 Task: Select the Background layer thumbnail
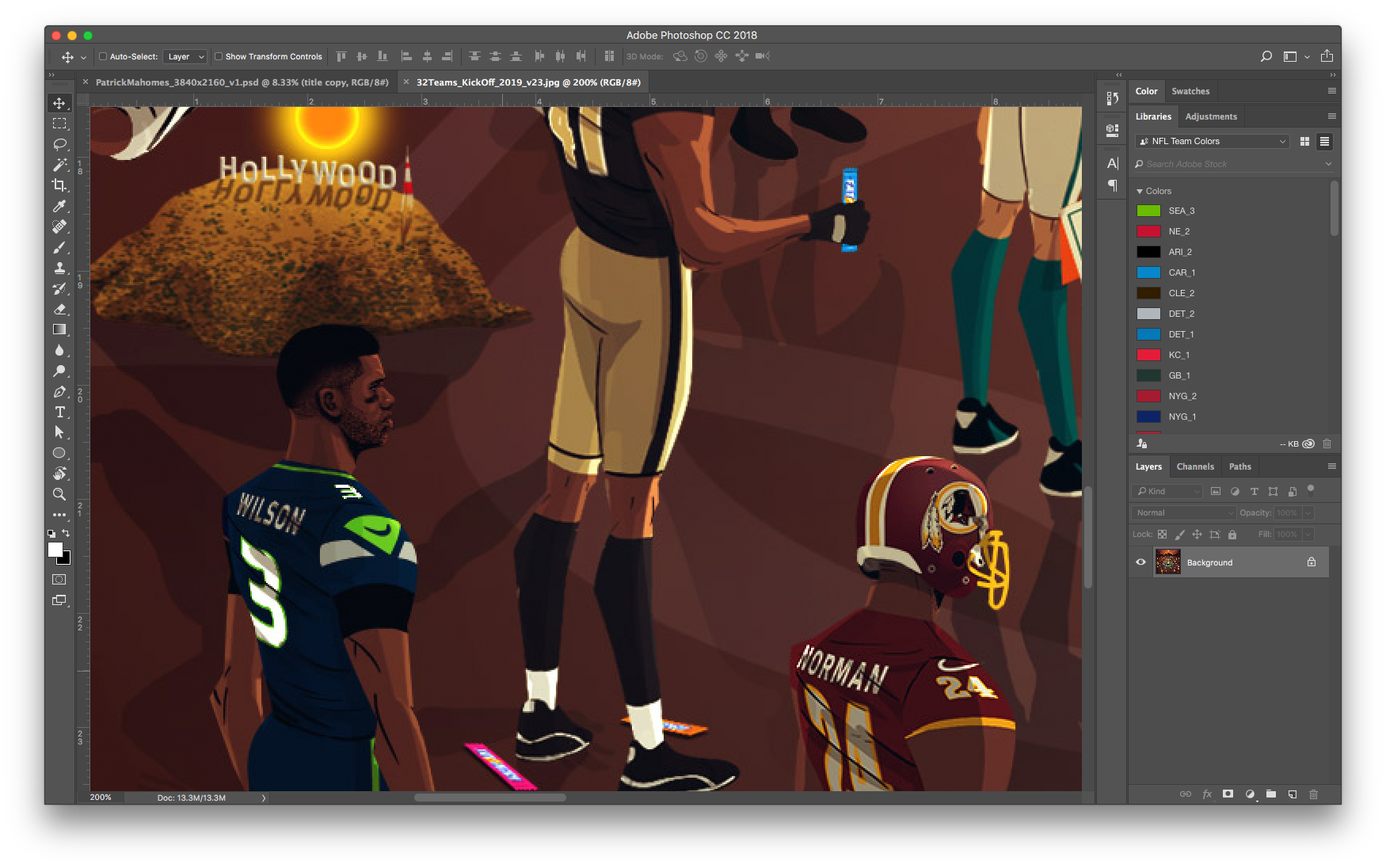[x=1167, y=562]
